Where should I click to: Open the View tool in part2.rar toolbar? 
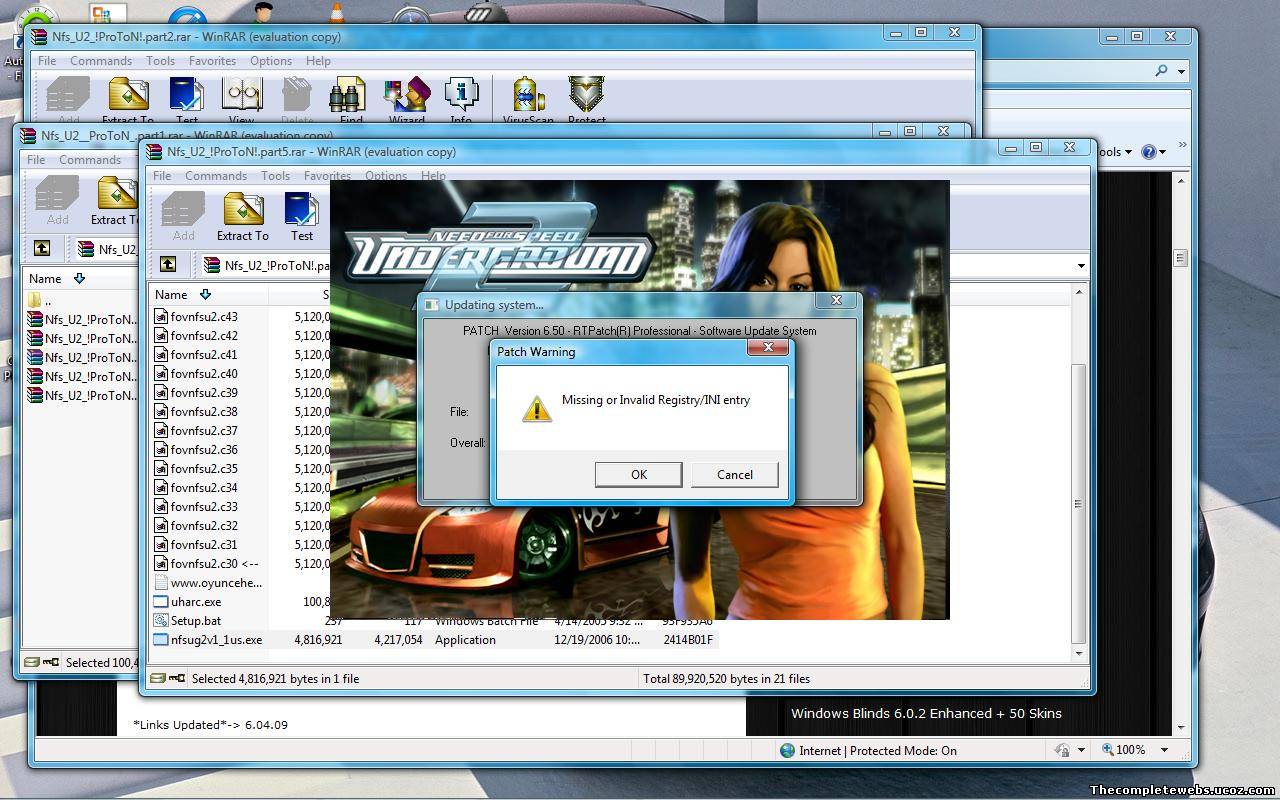(x=241, y=100)
